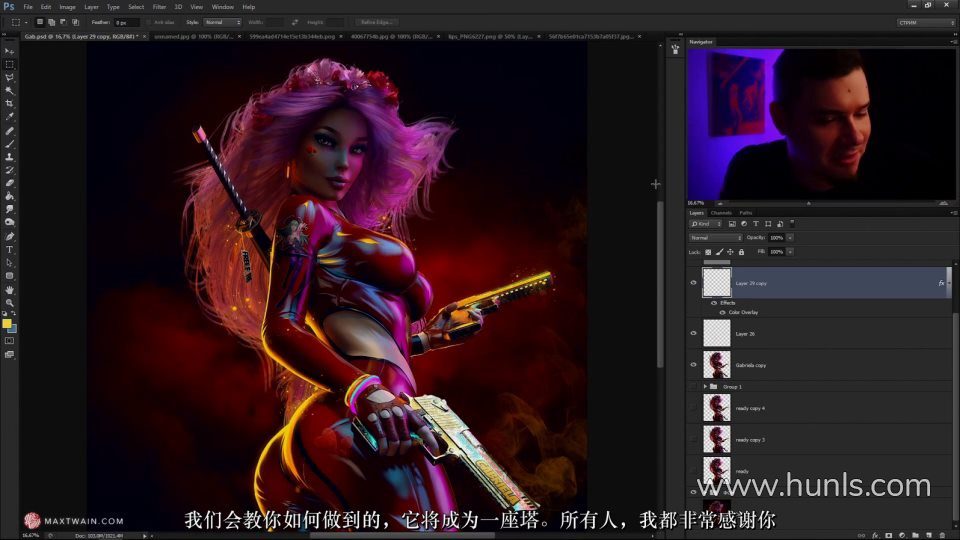Click the type layer filter icon
This screenshot has width=960, height=540.
click(x=756, y=224)
